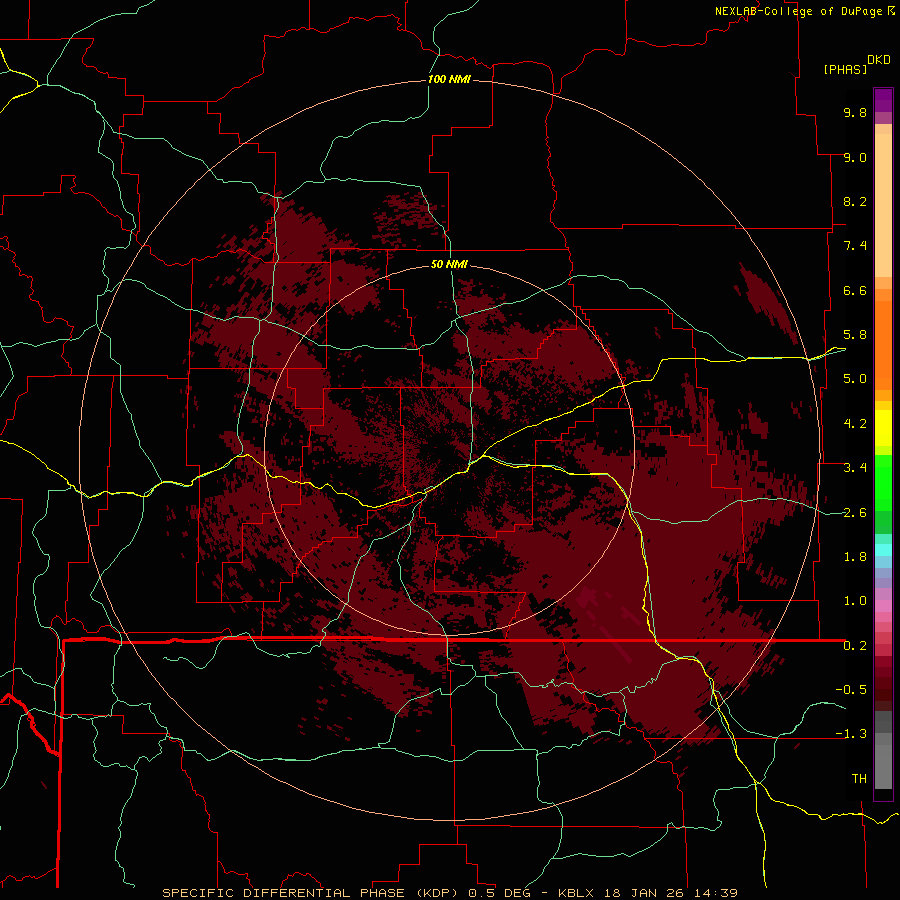Image resolution: width=900 pixels, height=900 pixels.
Task: Click the 3.4 legend value
Action: [x=855, y=468]
